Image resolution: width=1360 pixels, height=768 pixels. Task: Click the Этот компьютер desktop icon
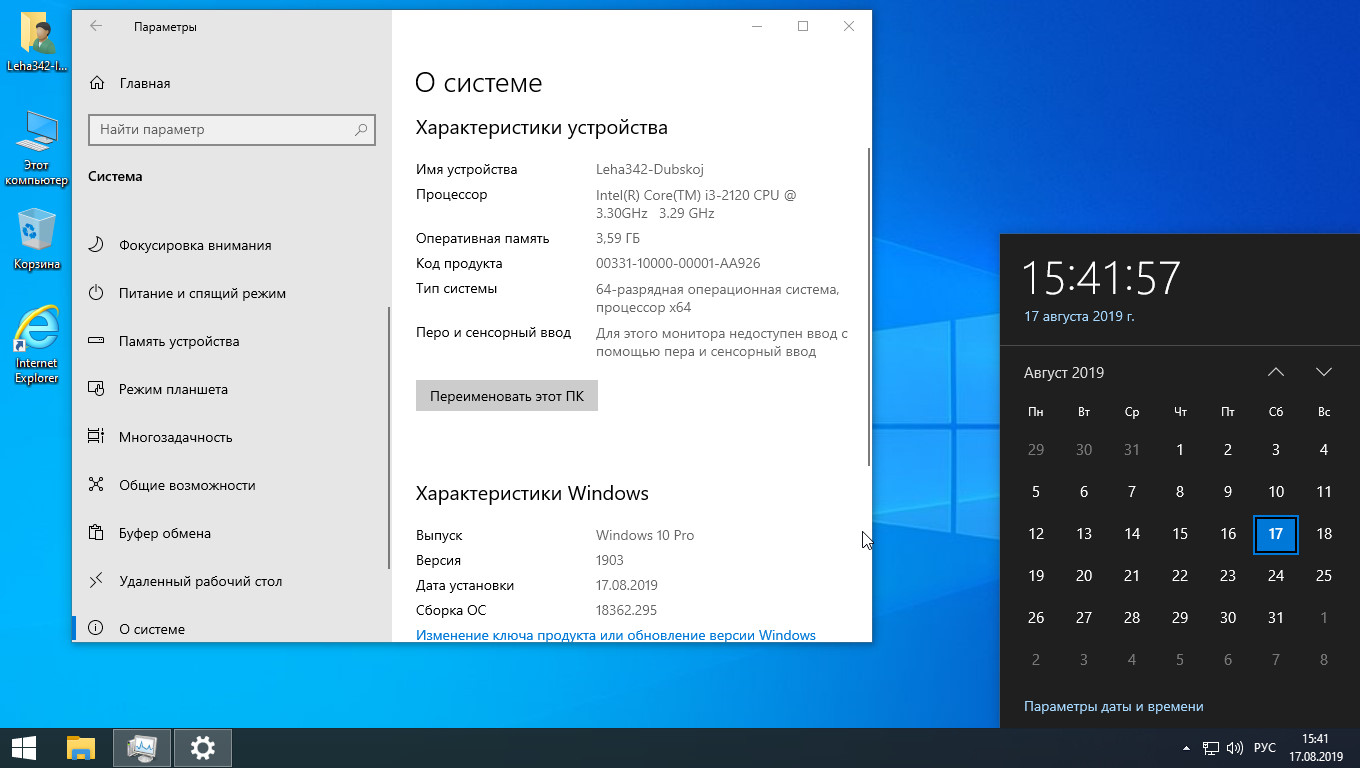point(37,148)
